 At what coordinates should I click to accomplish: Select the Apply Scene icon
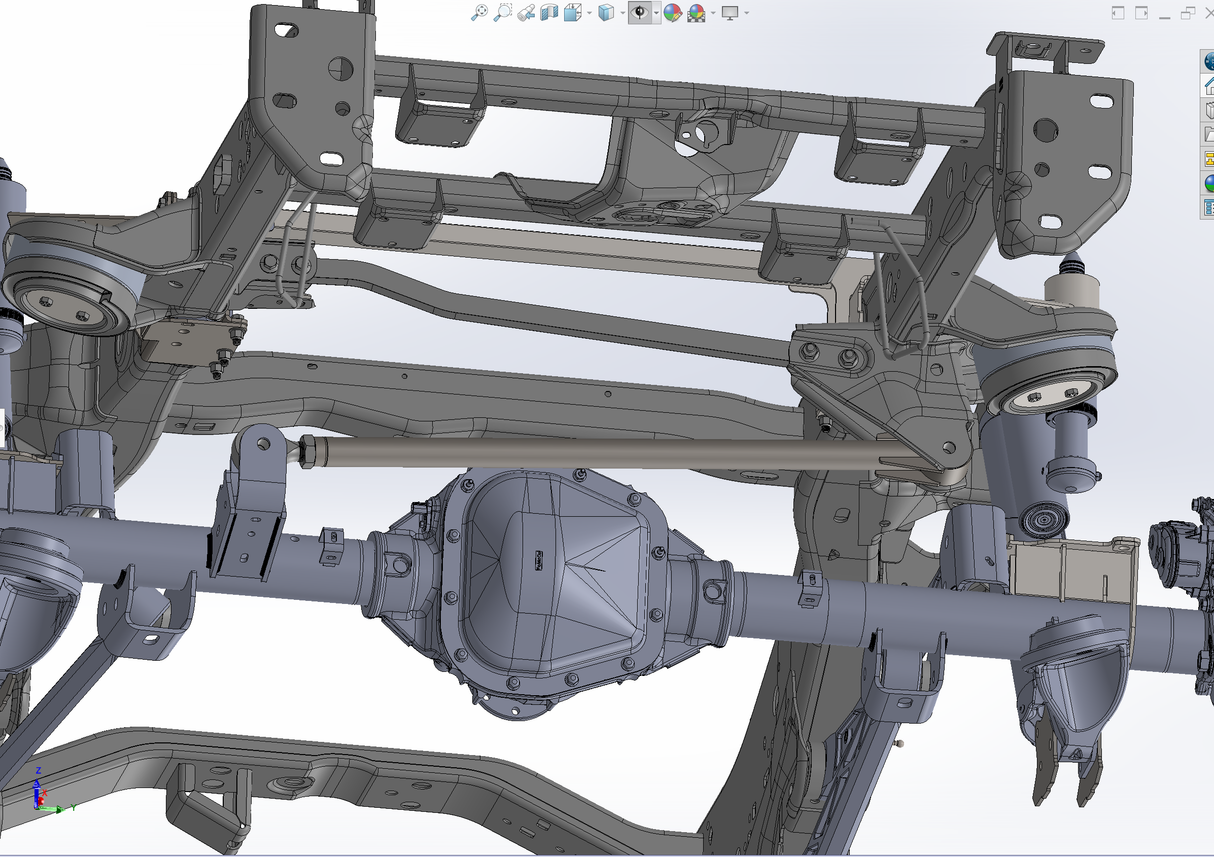[x=696, y=13]
